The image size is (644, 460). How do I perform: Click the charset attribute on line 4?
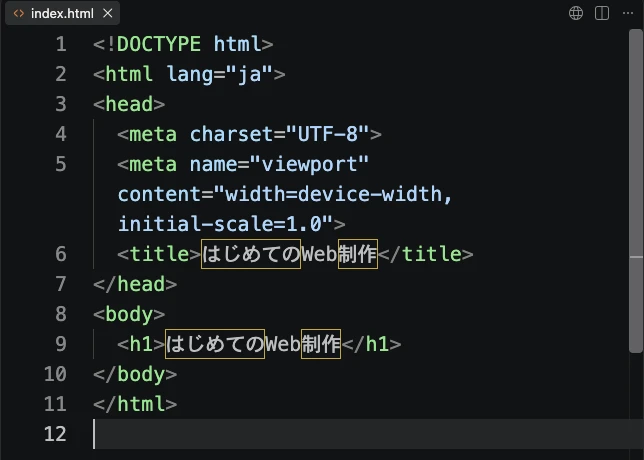coord(237,134)
